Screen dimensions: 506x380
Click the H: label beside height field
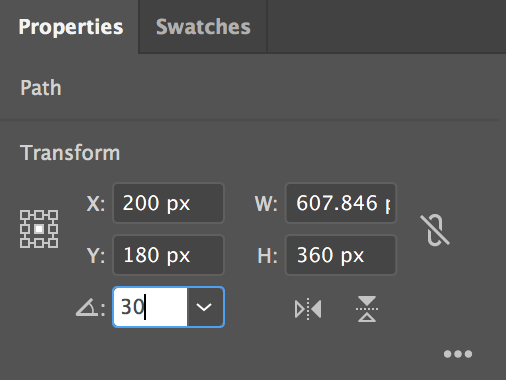tap(267, 255)
